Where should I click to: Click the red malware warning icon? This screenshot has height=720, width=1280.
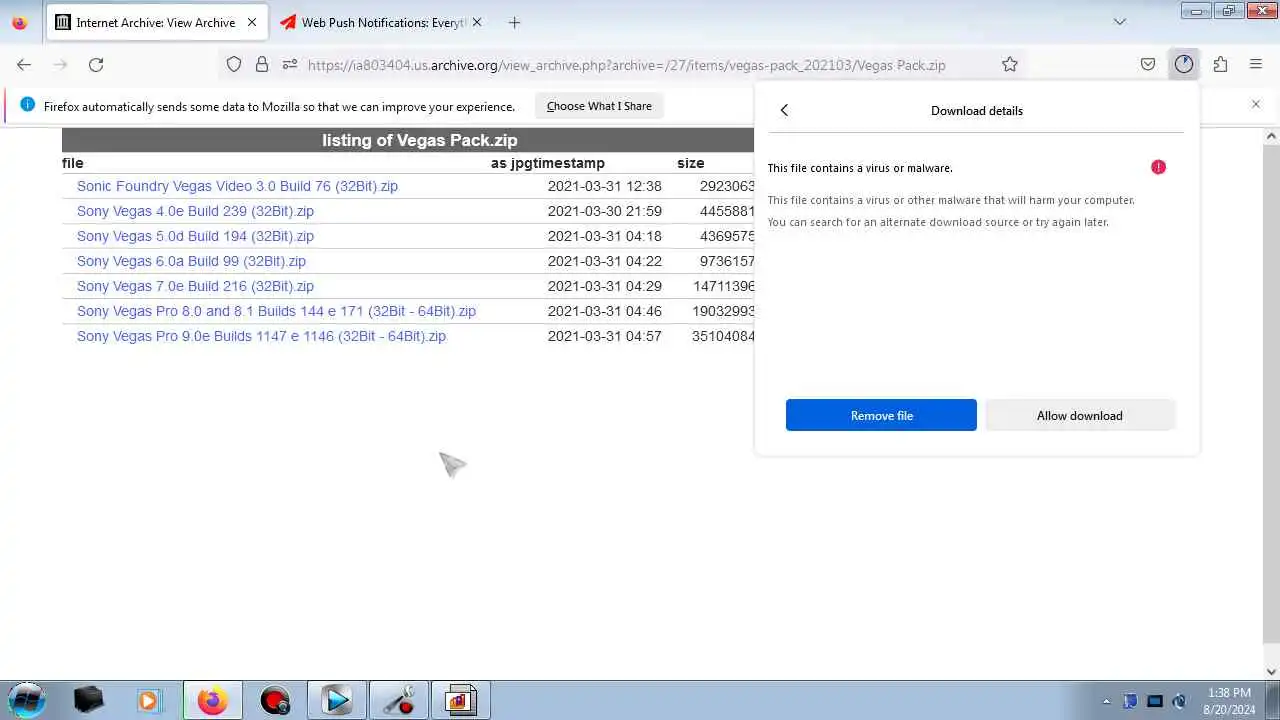pos(1158,167)
